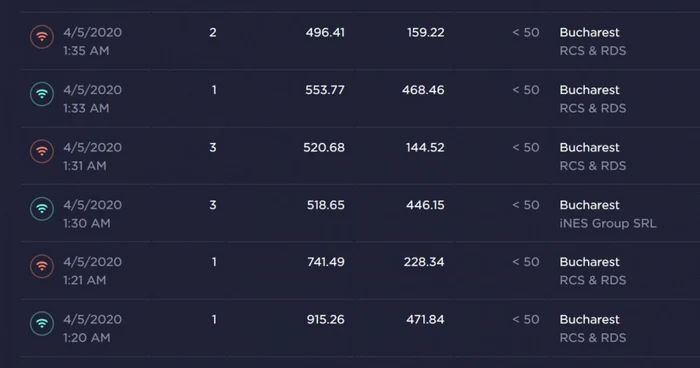Click the teal Wi-Fi icon for 1:30 AM test
Screen dimensions: 700x368
[x=42, y=209]
